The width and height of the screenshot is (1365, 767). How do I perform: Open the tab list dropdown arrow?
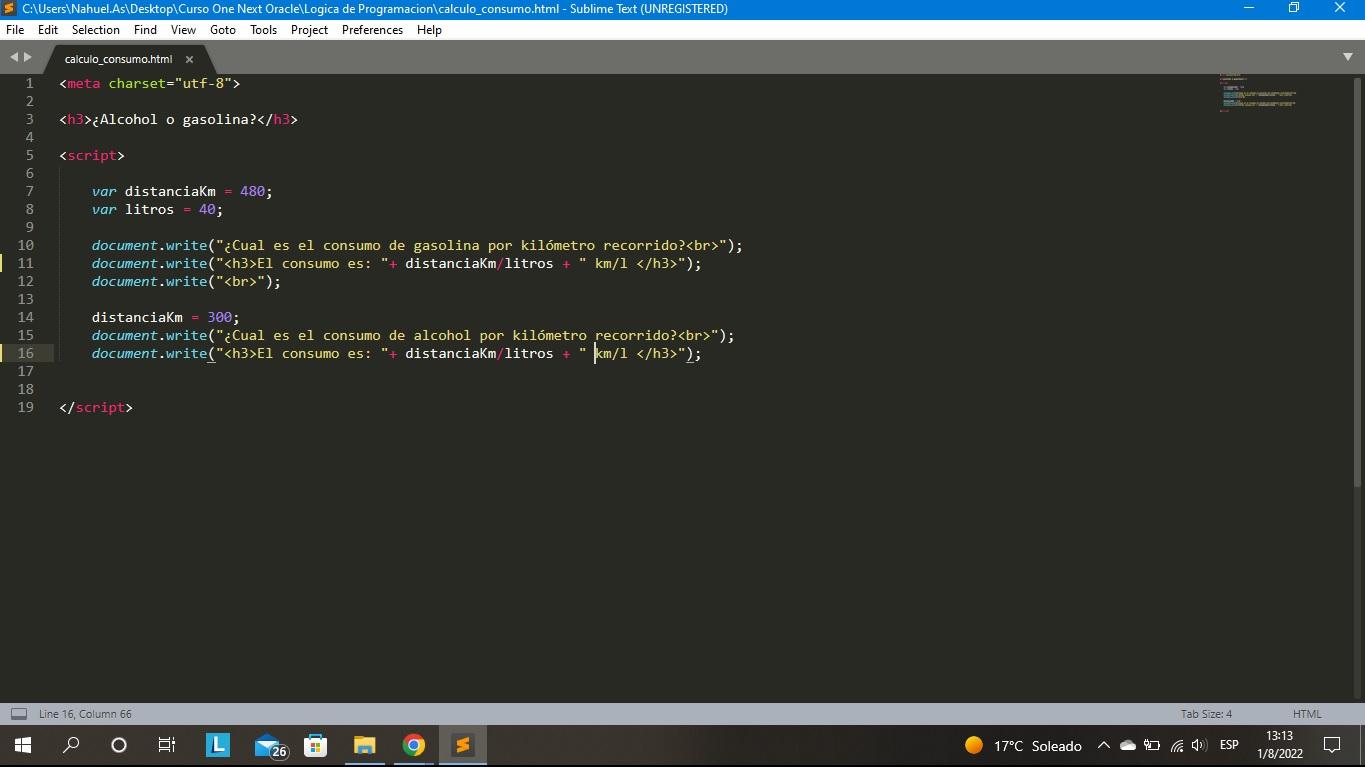1347,57
